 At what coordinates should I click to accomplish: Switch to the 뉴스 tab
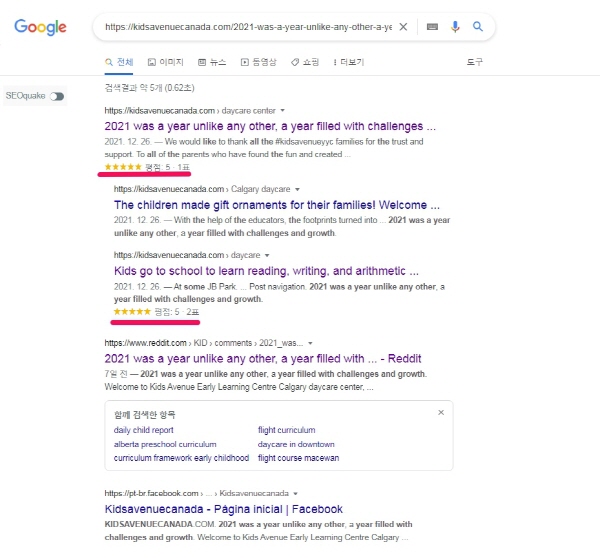click(212, 62)
